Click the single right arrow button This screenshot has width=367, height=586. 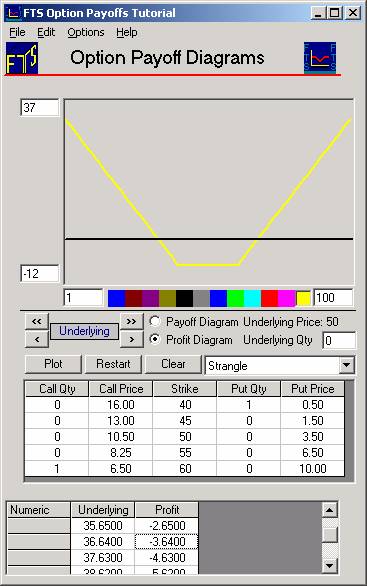pos(131,339)
